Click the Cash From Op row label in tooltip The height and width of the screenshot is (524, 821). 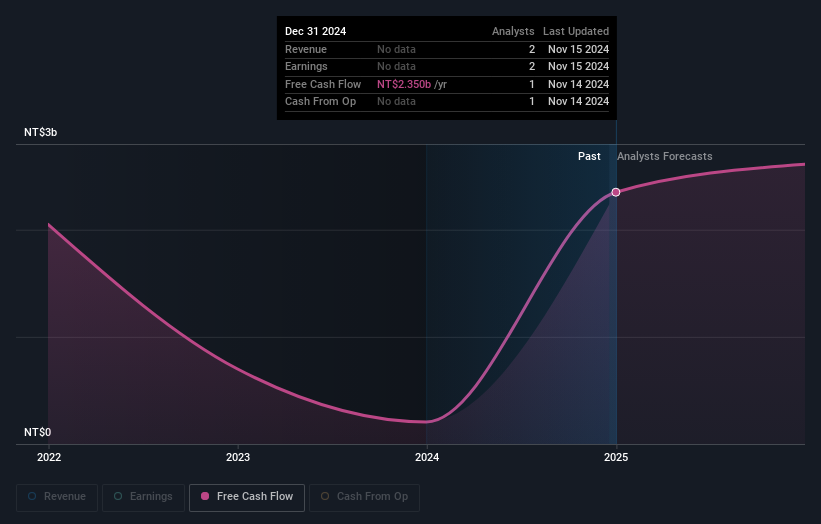(x=320, y=102)
